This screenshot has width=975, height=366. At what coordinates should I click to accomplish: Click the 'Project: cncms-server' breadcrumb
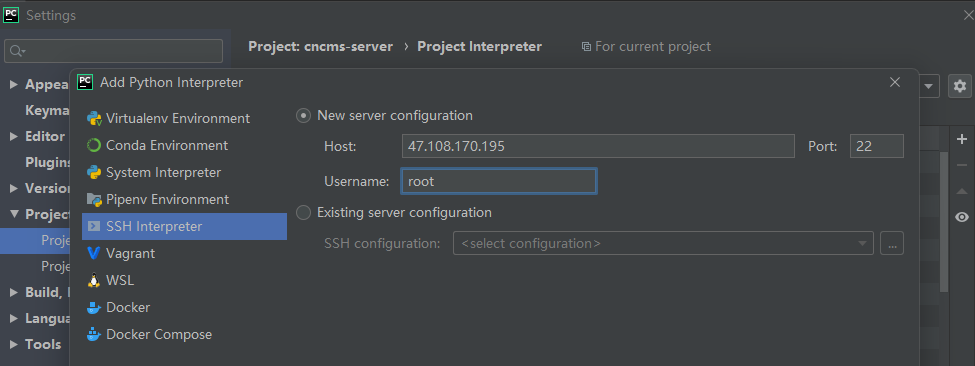click(x=320, y=47)
